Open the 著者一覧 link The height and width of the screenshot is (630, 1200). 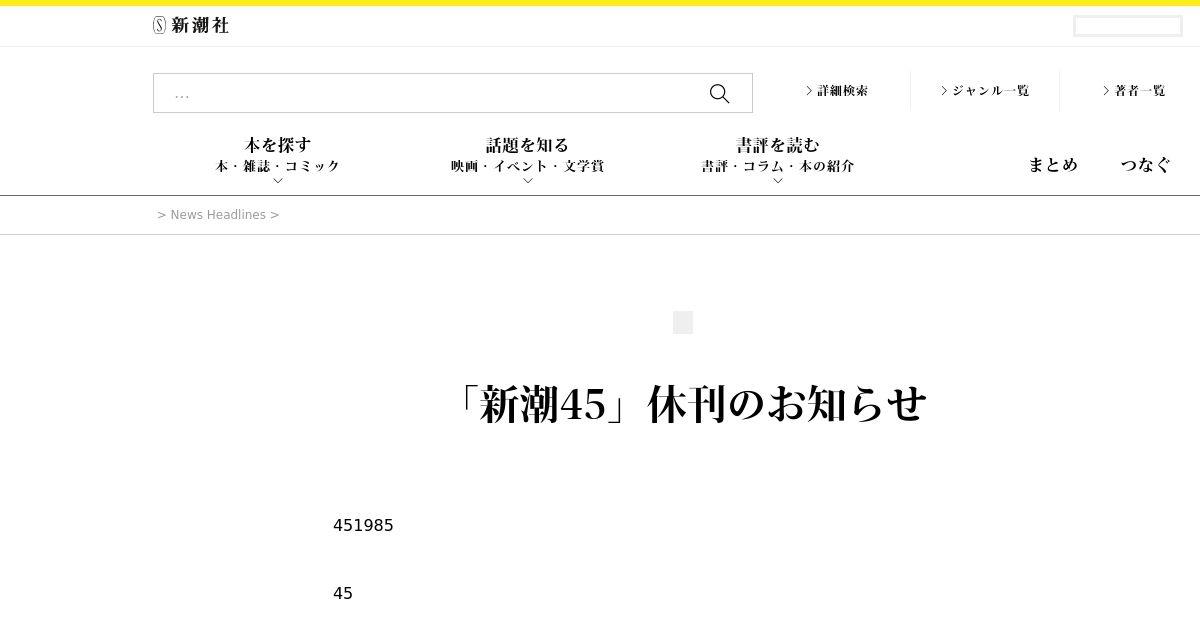[x=1134, y=90]
